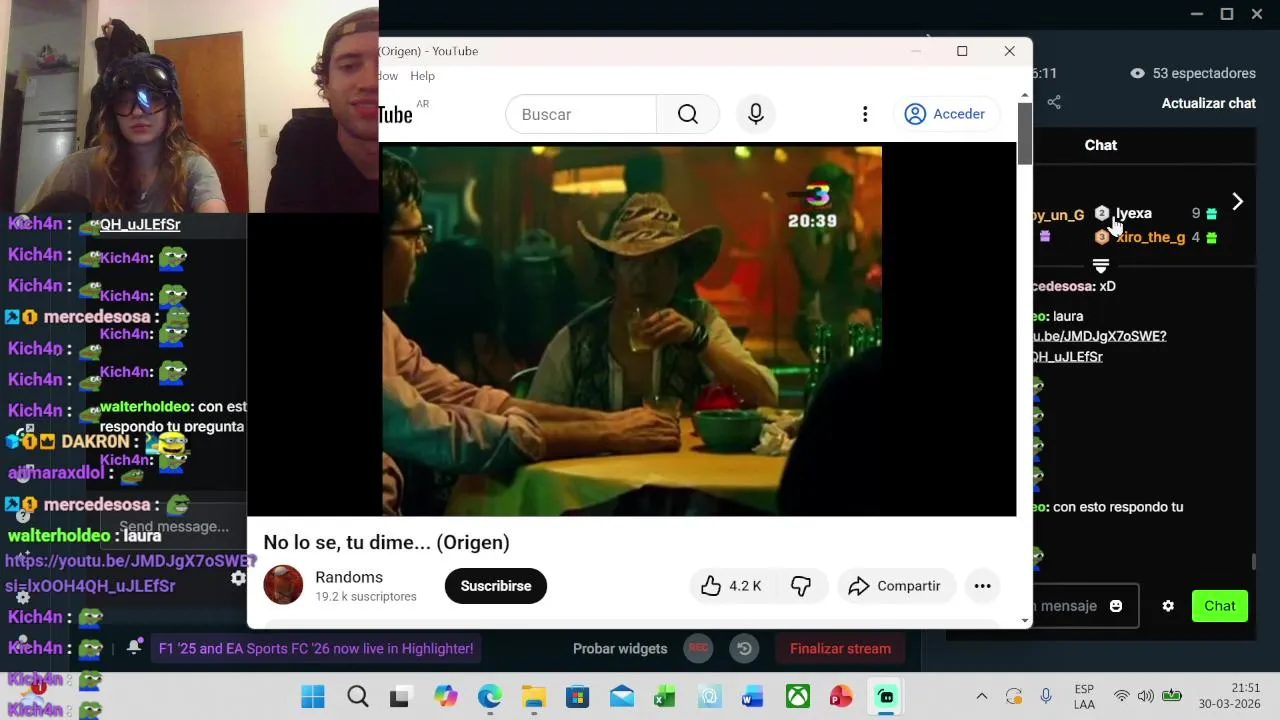This screenshot has height=720, width=1280.
Task: Open the overlay chat gear icon
Action: click(238, 578)
